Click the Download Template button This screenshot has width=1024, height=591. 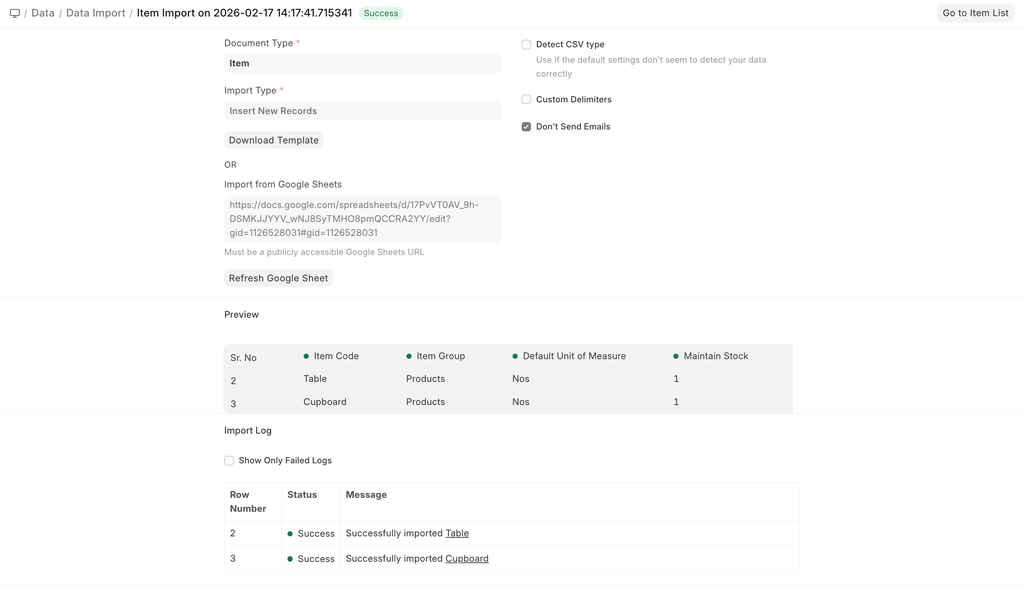coord(273,140)
